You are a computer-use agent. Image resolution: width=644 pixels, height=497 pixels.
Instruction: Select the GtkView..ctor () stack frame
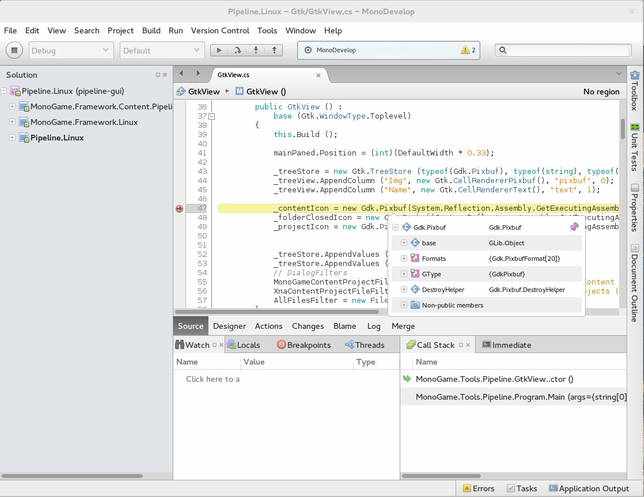coord(494,379)
